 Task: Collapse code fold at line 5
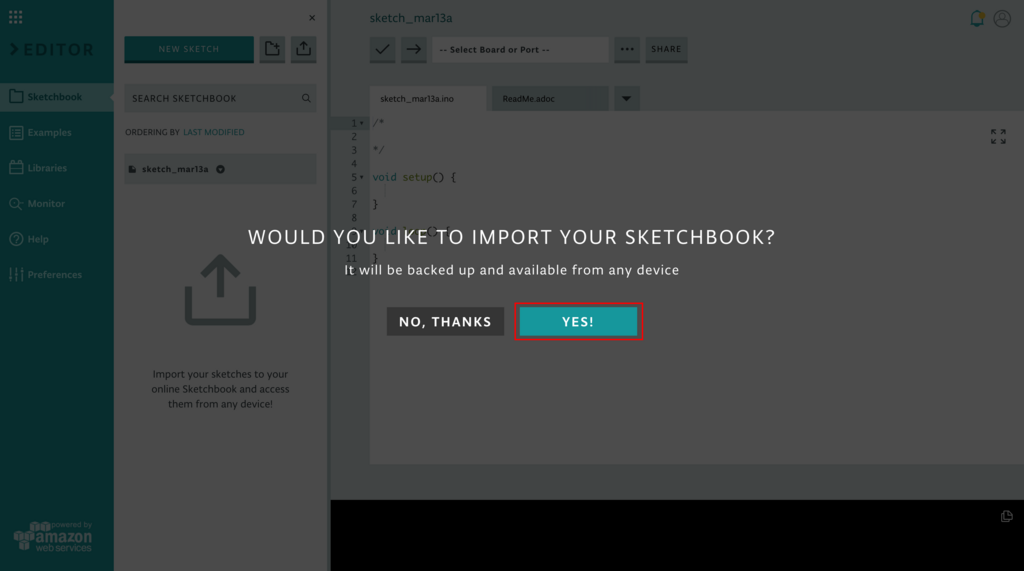coord(362,177)
